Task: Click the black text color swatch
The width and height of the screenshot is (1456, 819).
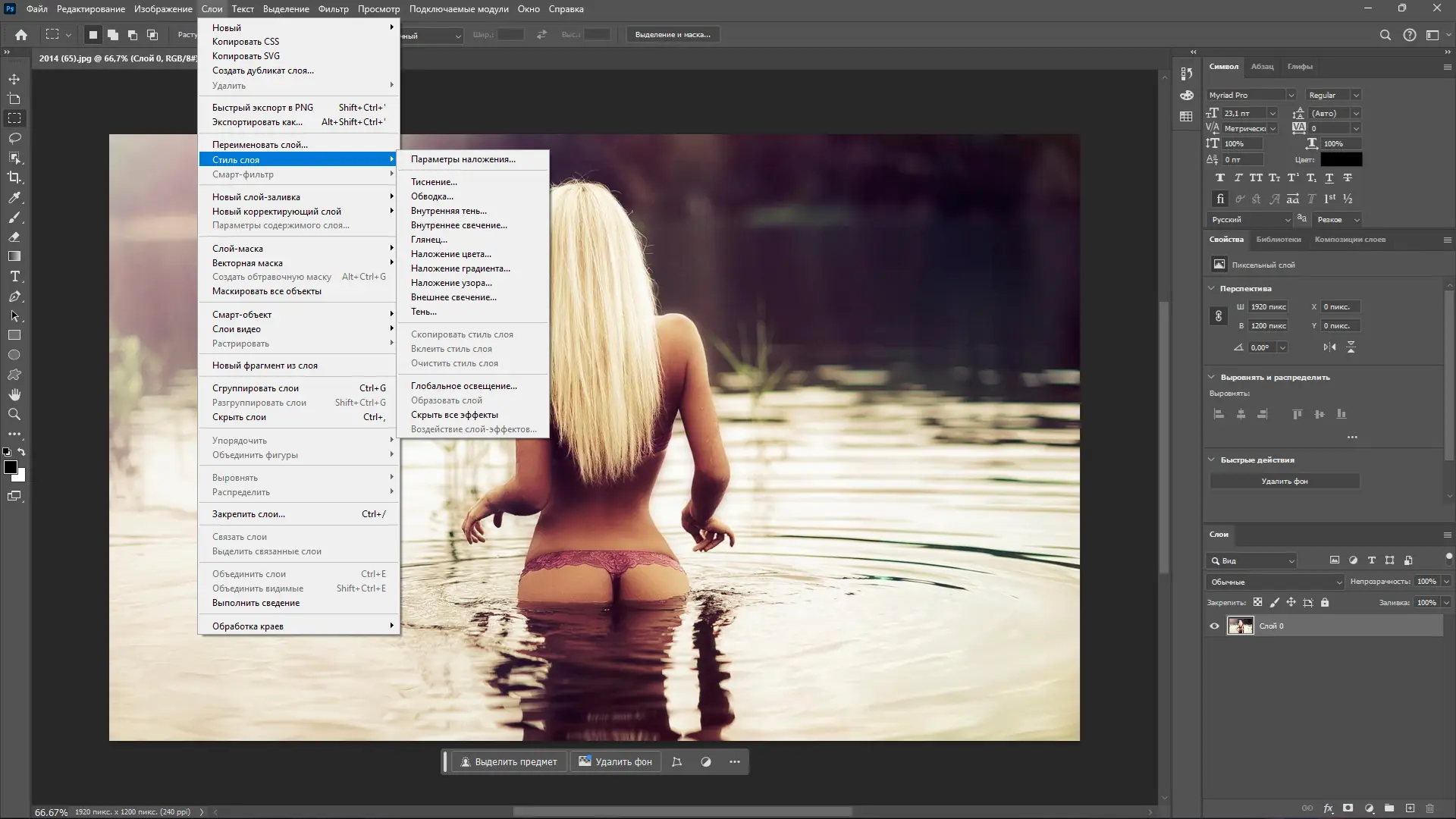Action: (1341, 159)
